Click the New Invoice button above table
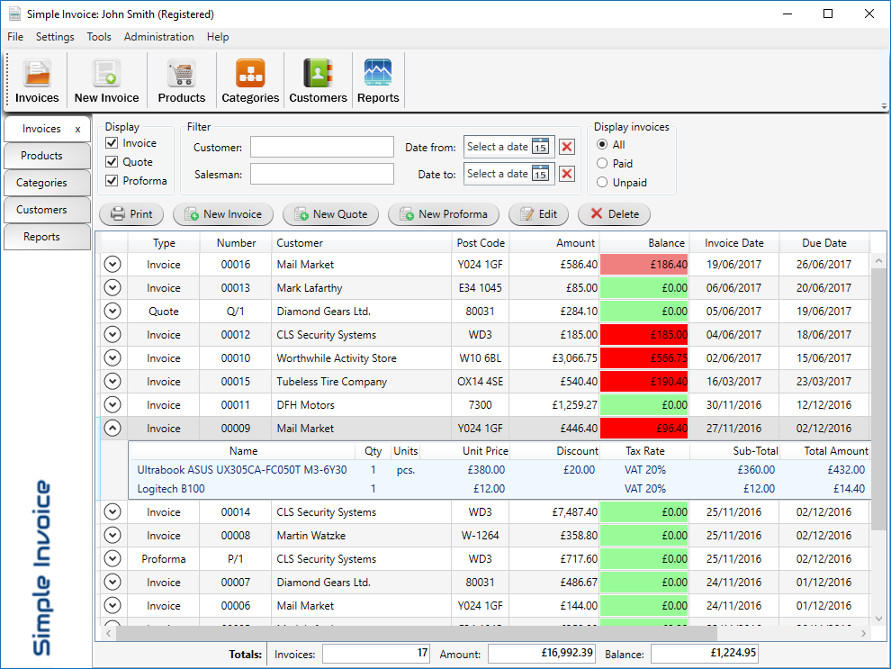The width and height of the screenshot is (891, 669). coord(223,214)
